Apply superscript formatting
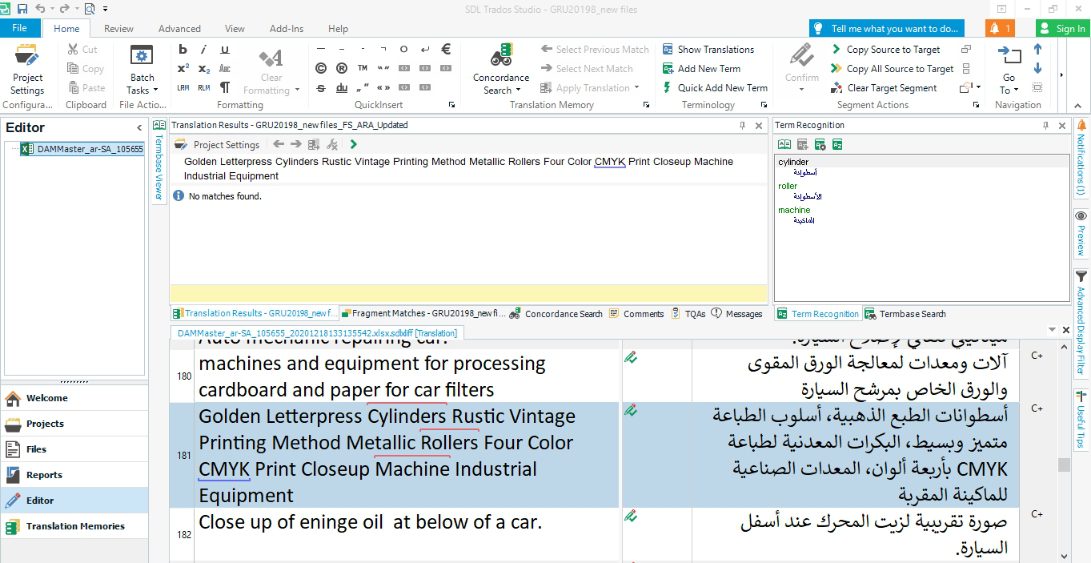Screen dimensions: 1091x563 183,68
